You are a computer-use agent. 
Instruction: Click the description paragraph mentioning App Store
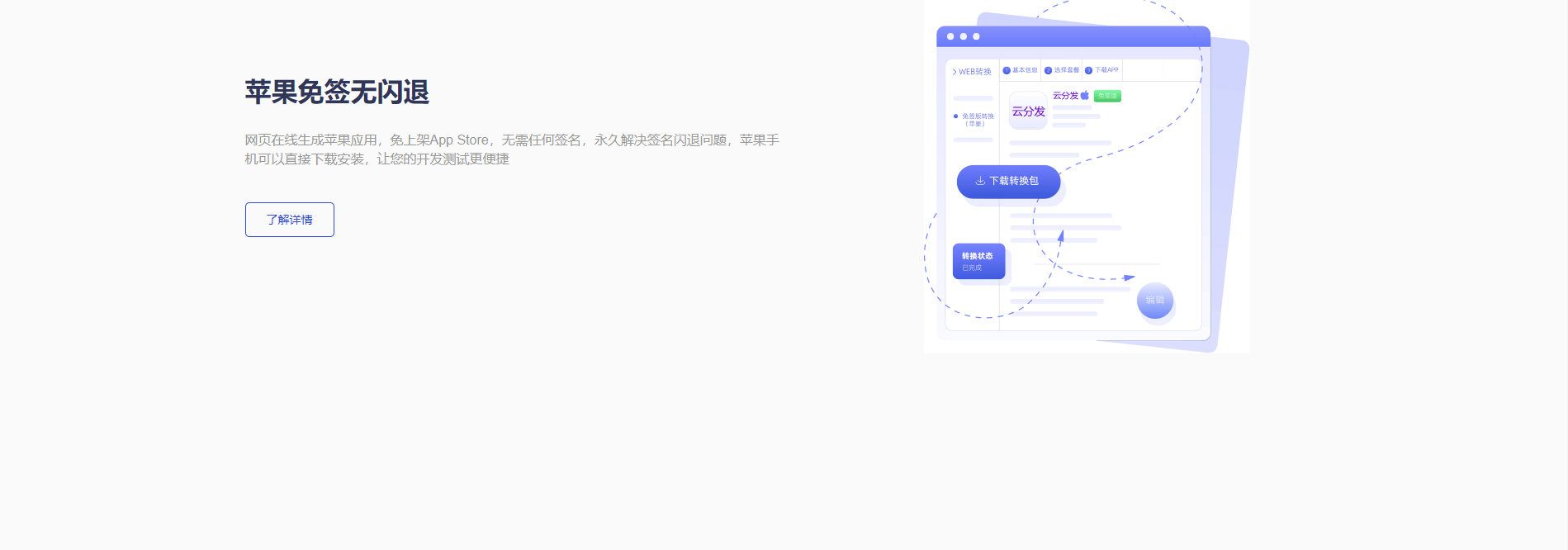point(512,149)
